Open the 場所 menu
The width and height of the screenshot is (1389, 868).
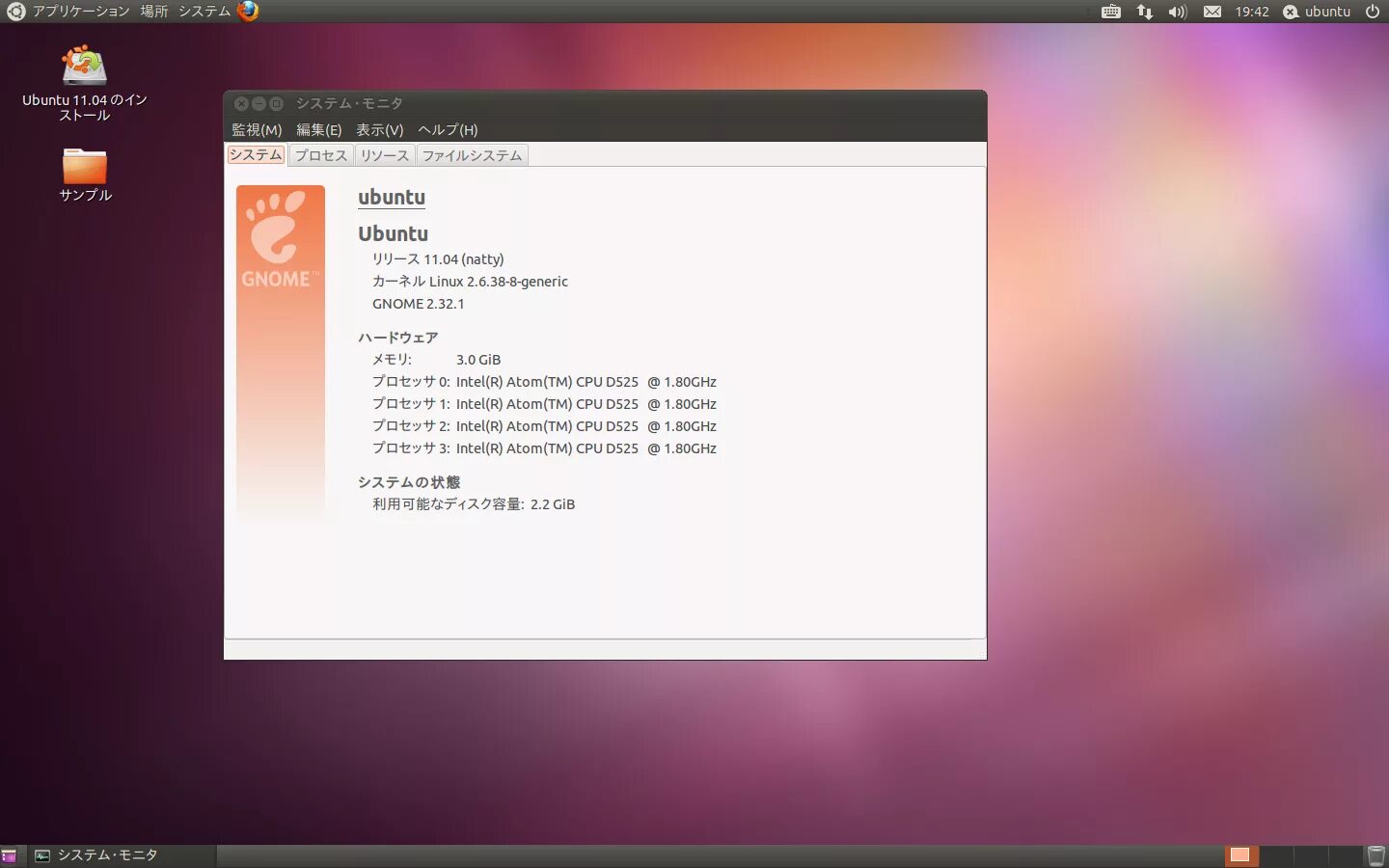pyautogui.click(x=154, y=12)
